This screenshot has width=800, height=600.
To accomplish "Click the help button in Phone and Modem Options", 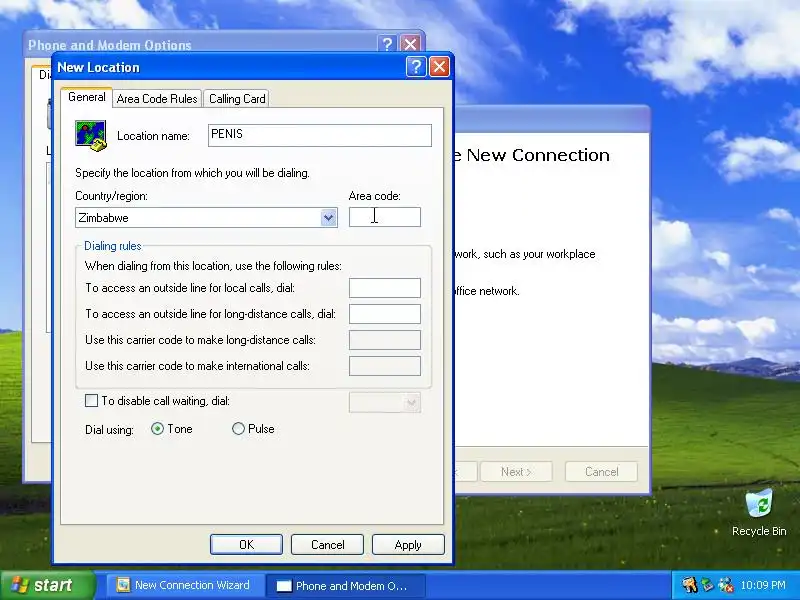I will click(387, 44).
